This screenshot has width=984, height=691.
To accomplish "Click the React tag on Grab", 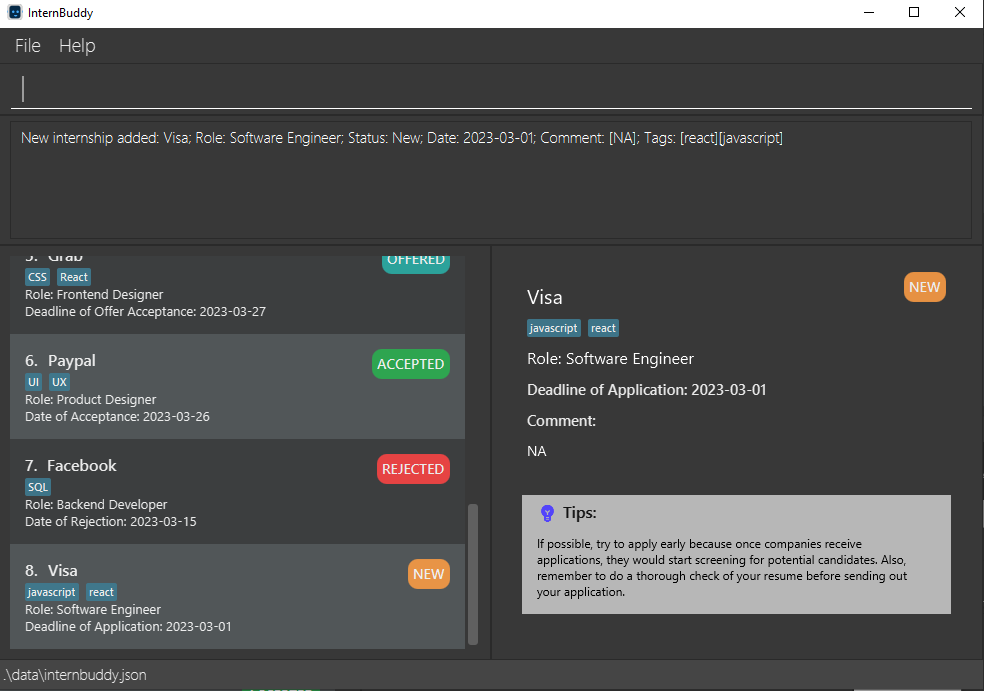I will [74, 277].
